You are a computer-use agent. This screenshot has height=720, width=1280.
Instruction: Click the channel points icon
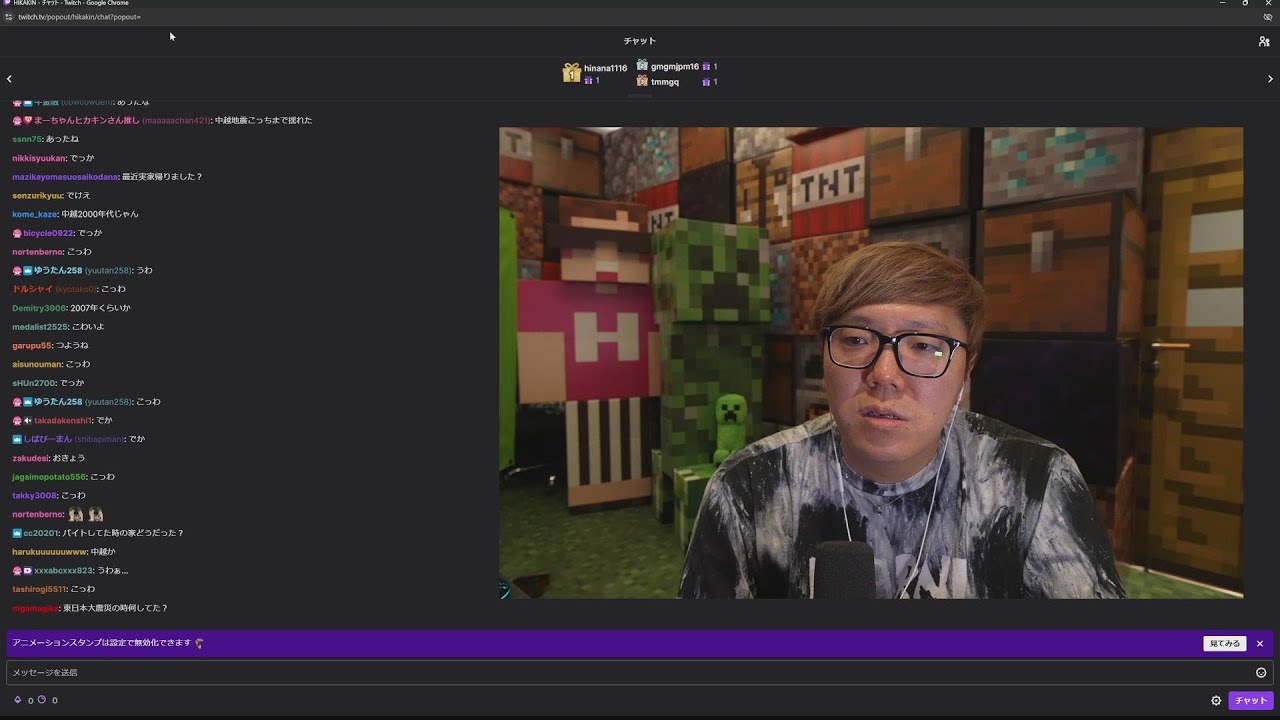point(41,700)
